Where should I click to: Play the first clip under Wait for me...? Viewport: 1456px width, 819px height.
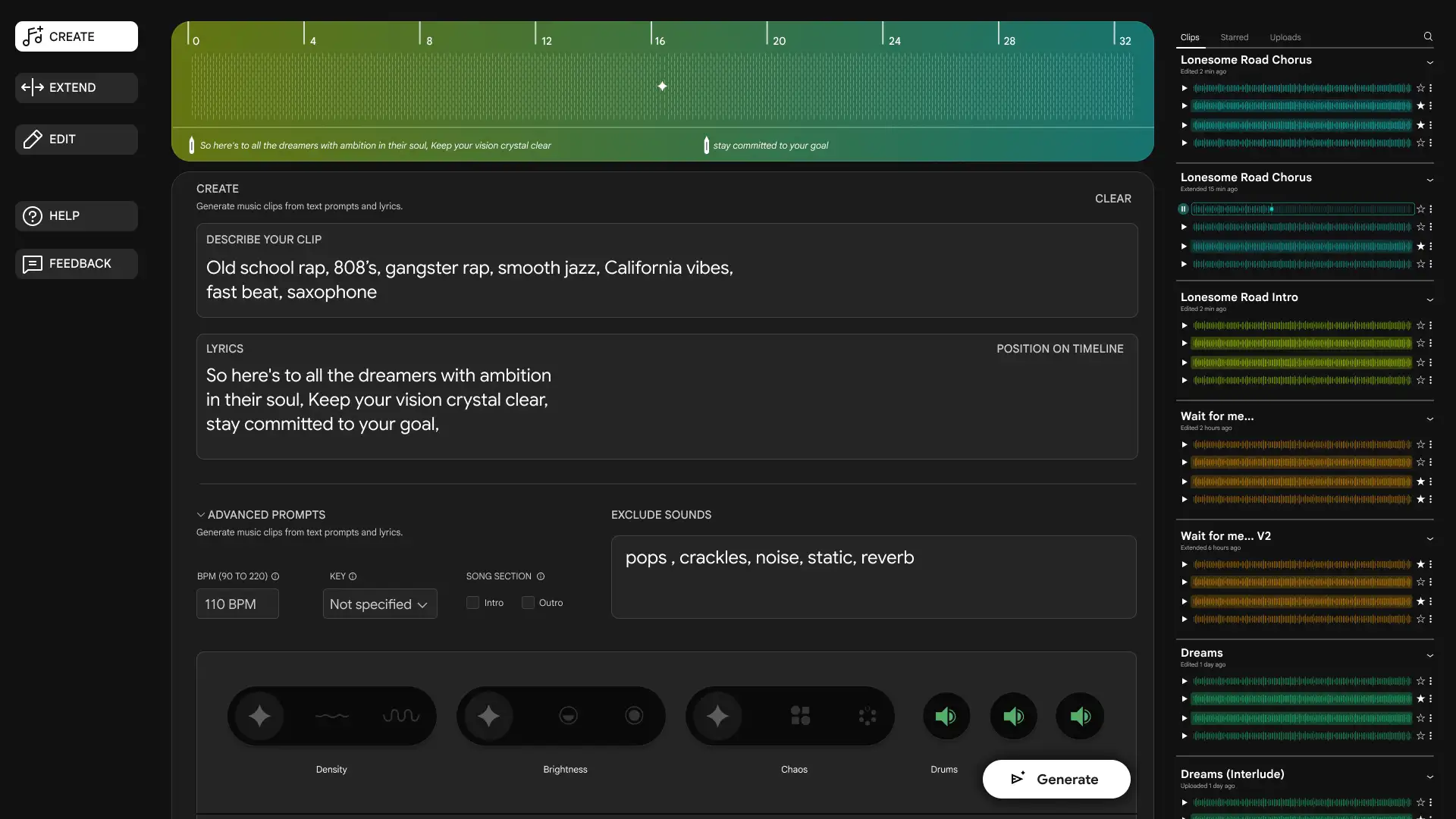tap(1184, 445)
